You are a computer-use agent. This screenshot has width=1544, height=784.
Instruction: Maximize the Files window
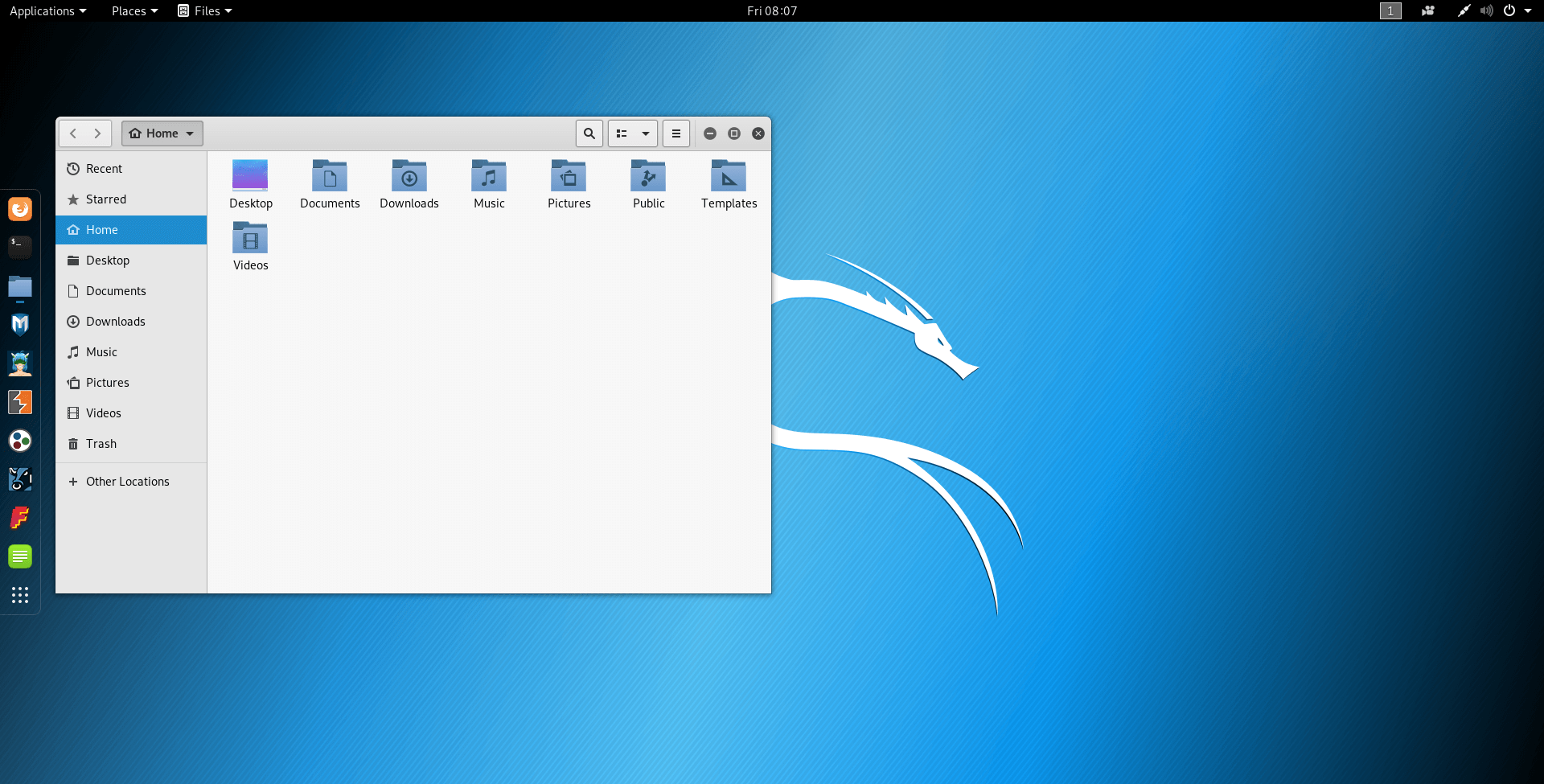coord(734,133)
